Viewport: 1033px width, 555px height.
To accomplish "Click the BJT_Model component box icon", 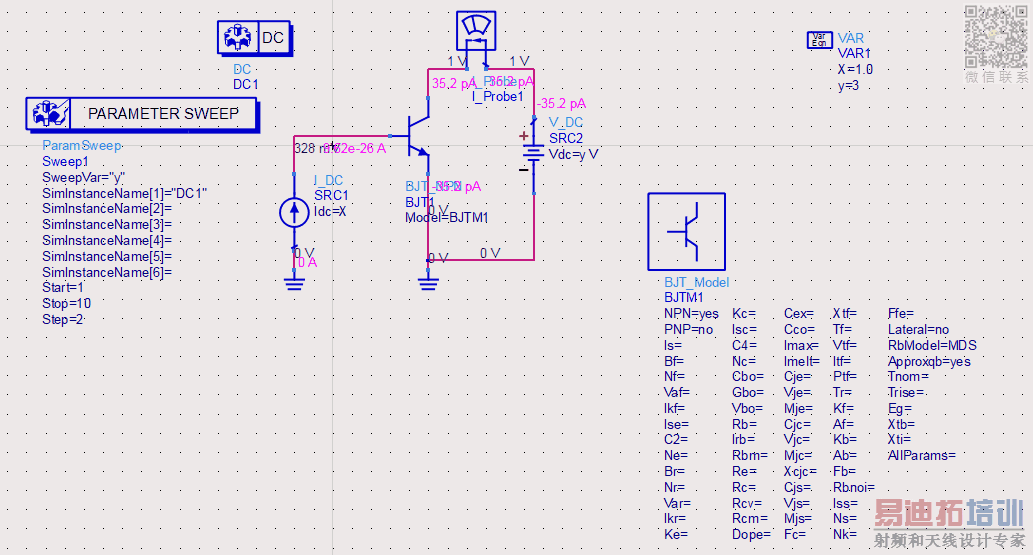I will pyautogui.click(x=686, y=231).
